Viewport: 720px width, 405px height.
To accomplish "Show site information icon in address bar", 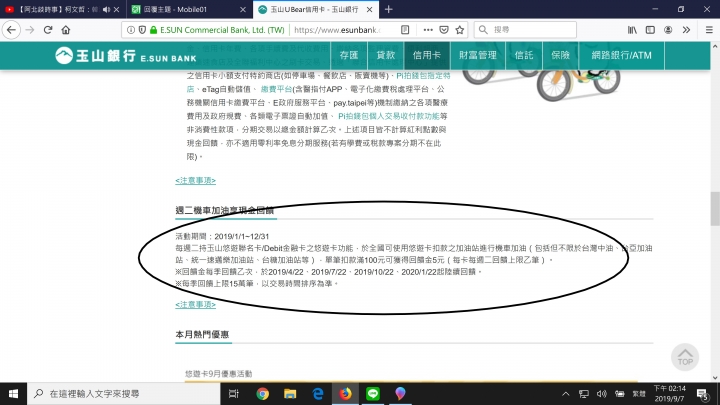I will (131, 30).
